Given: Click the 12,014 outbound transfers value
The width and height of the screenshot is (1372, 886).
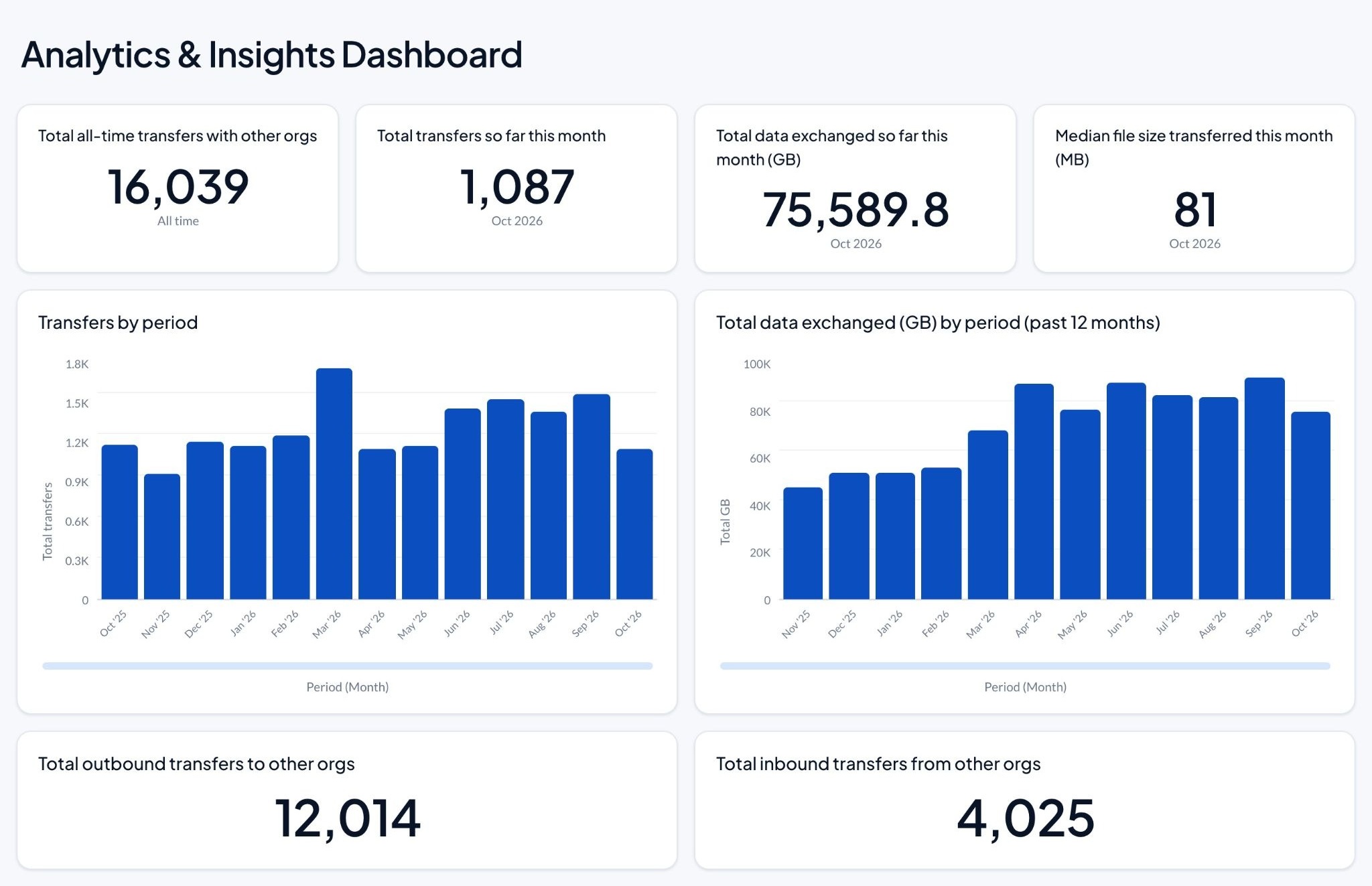Looking at the screenshot, I should tap(347, 818).
